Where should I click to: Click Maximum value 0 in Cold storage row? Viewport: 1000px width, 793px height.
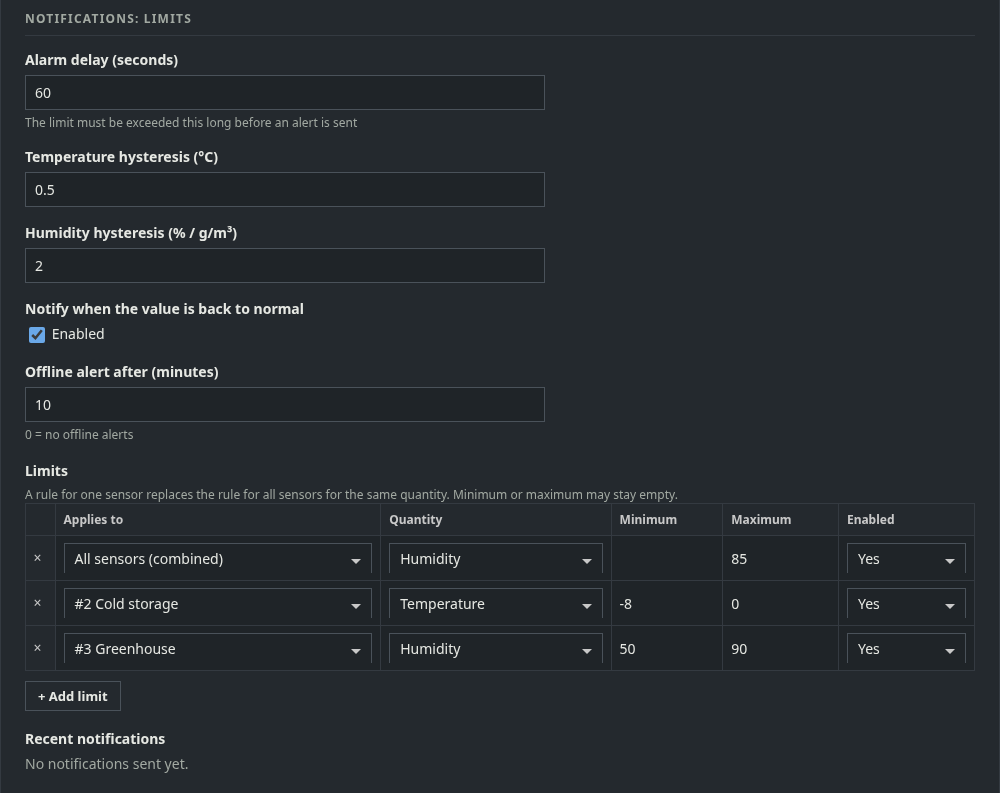pos(780,604)
